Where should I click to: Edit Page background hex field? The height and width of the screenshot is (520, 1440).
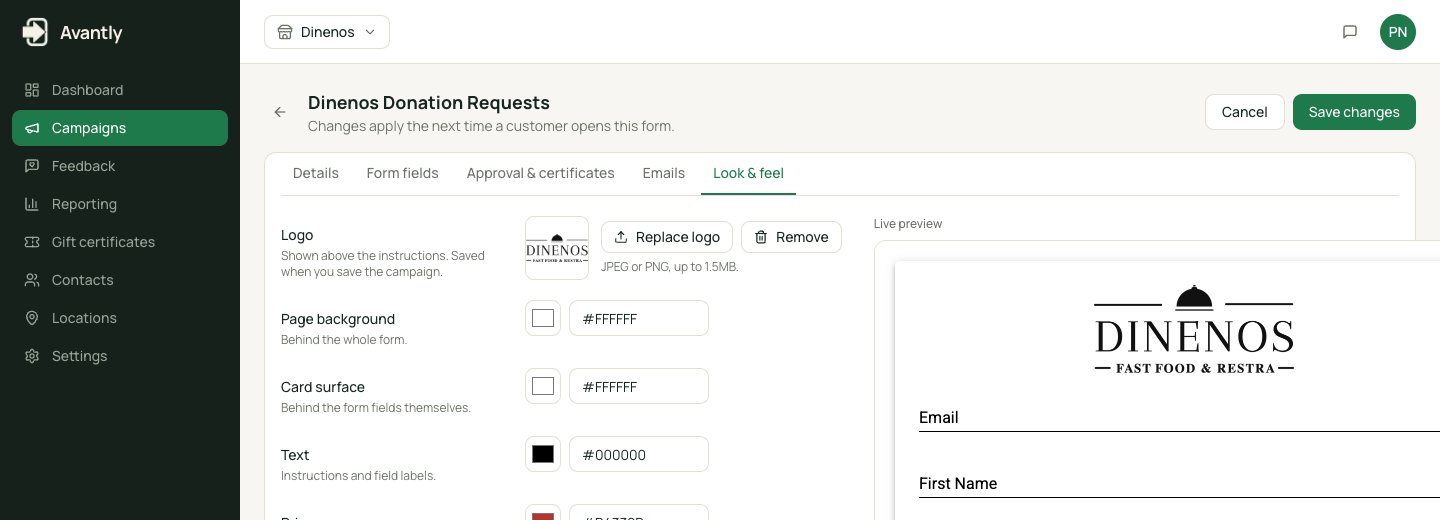pos(639,318)
